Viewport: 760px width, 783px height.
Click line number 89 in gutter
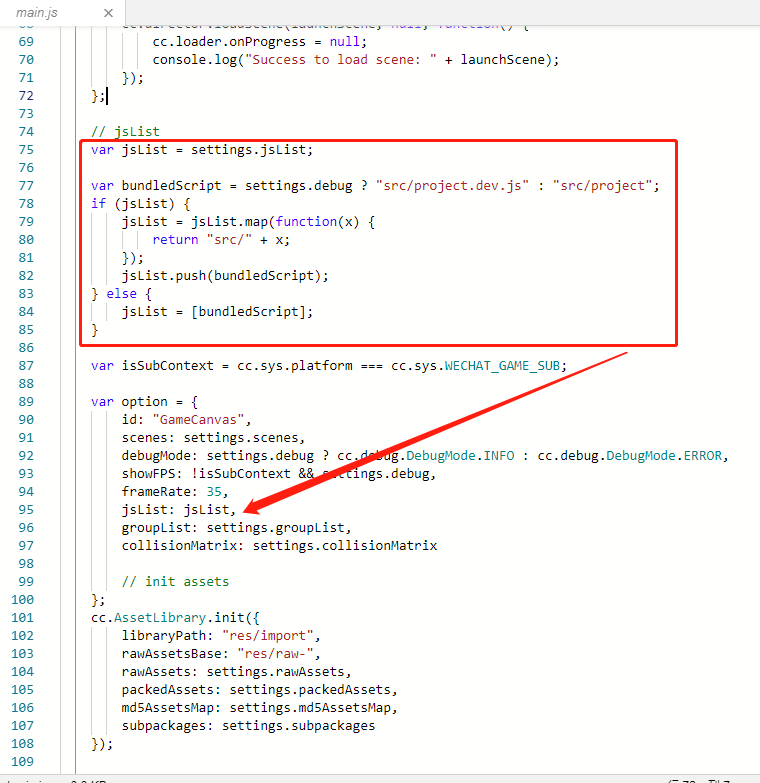click(26, 402)
